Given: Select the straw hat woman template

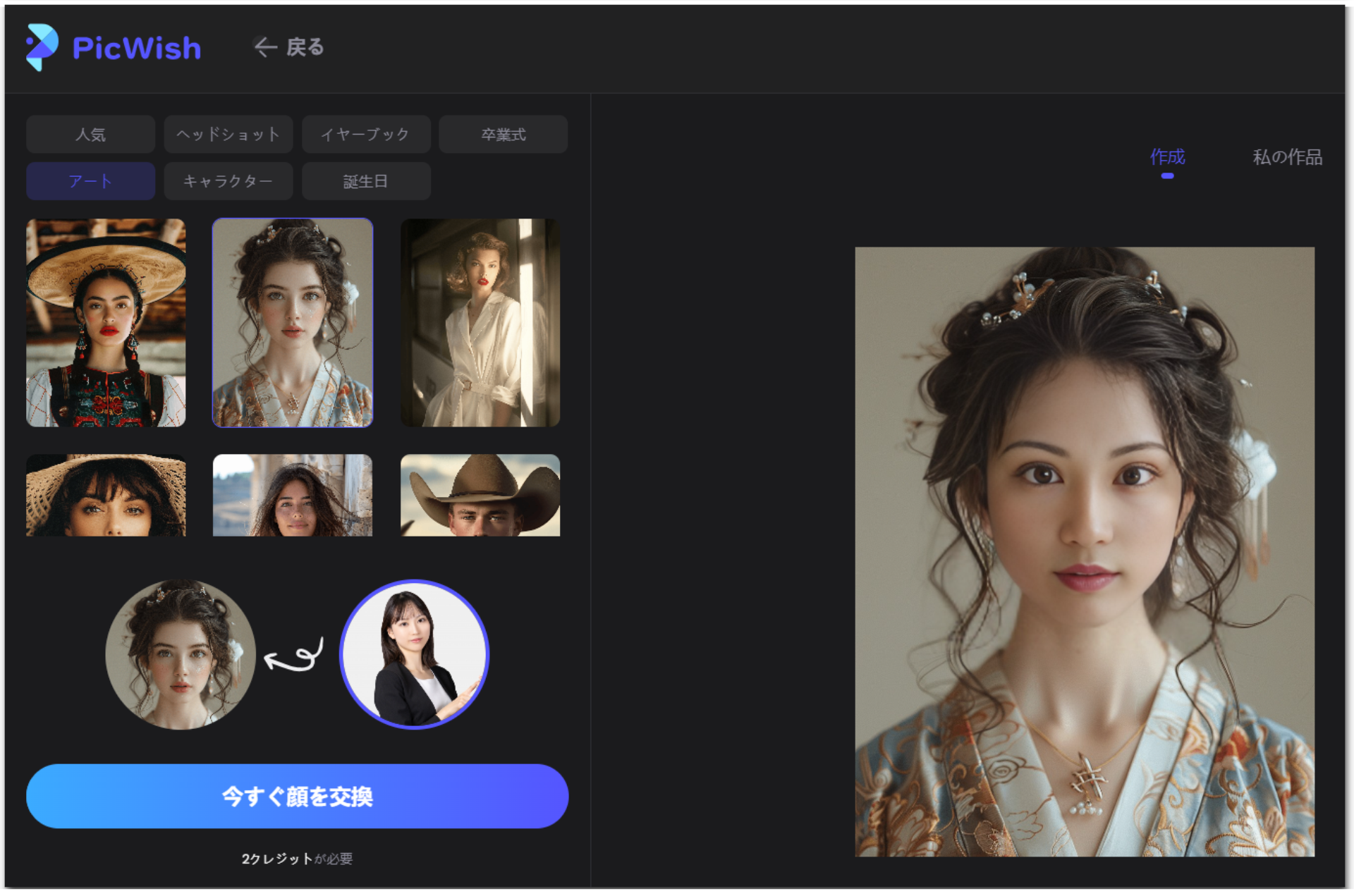Looking at the screenshot, I should coord(106,495).
